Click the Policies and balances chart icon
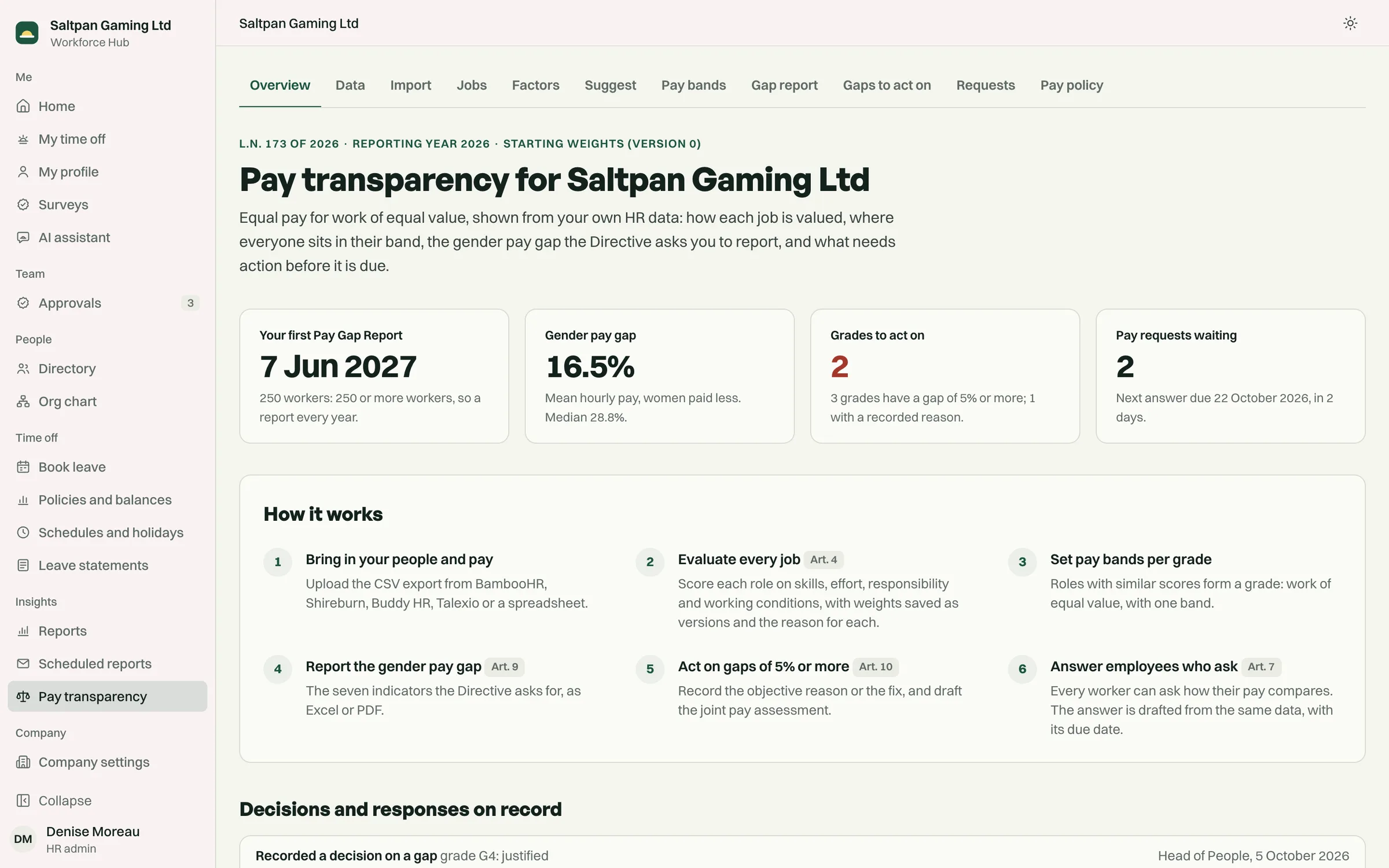 (23, 500)
